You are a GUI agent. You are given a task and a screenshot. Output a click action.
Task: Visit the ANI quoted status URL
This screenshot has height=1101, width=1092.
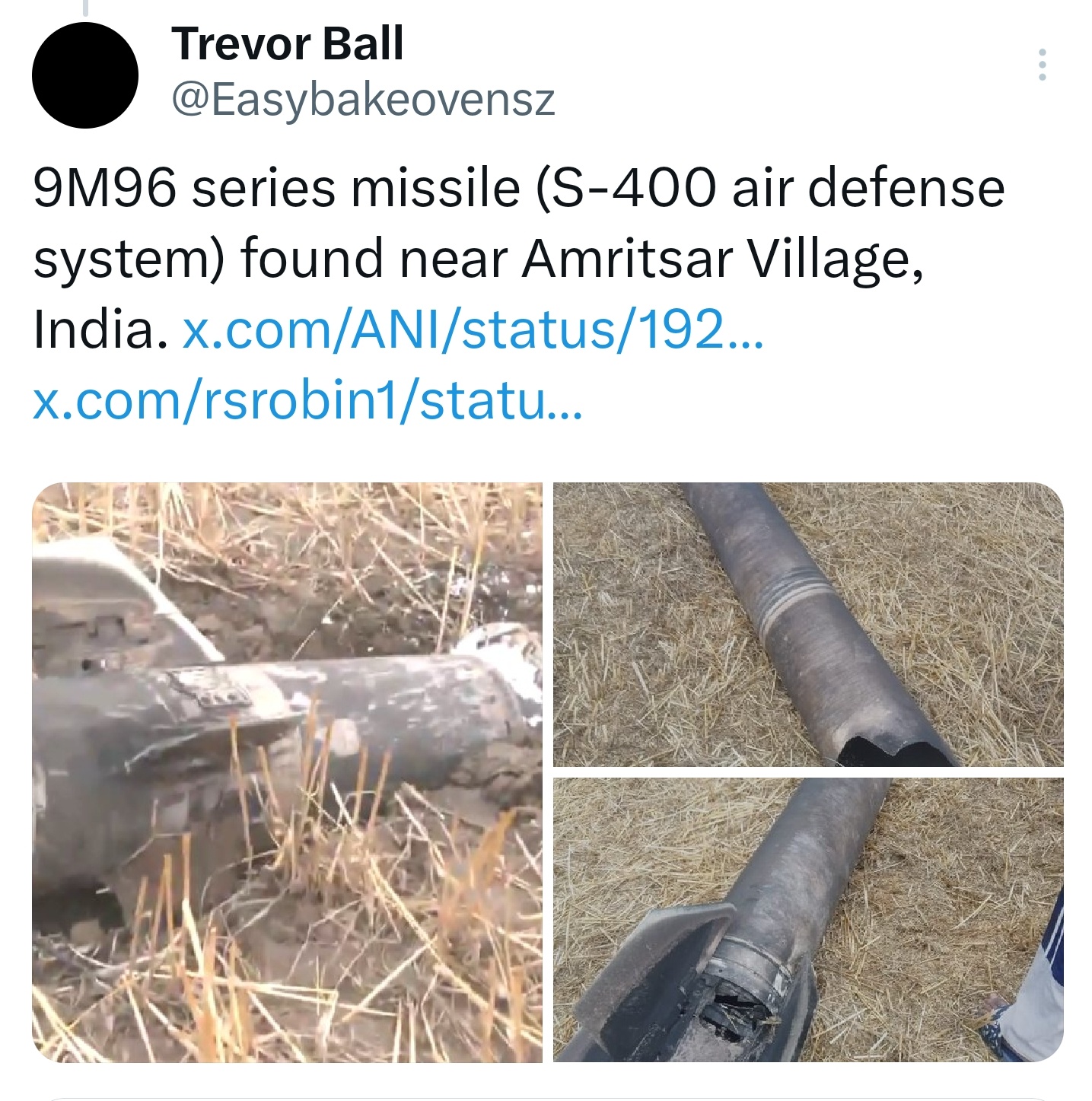[x=473, y=329]
